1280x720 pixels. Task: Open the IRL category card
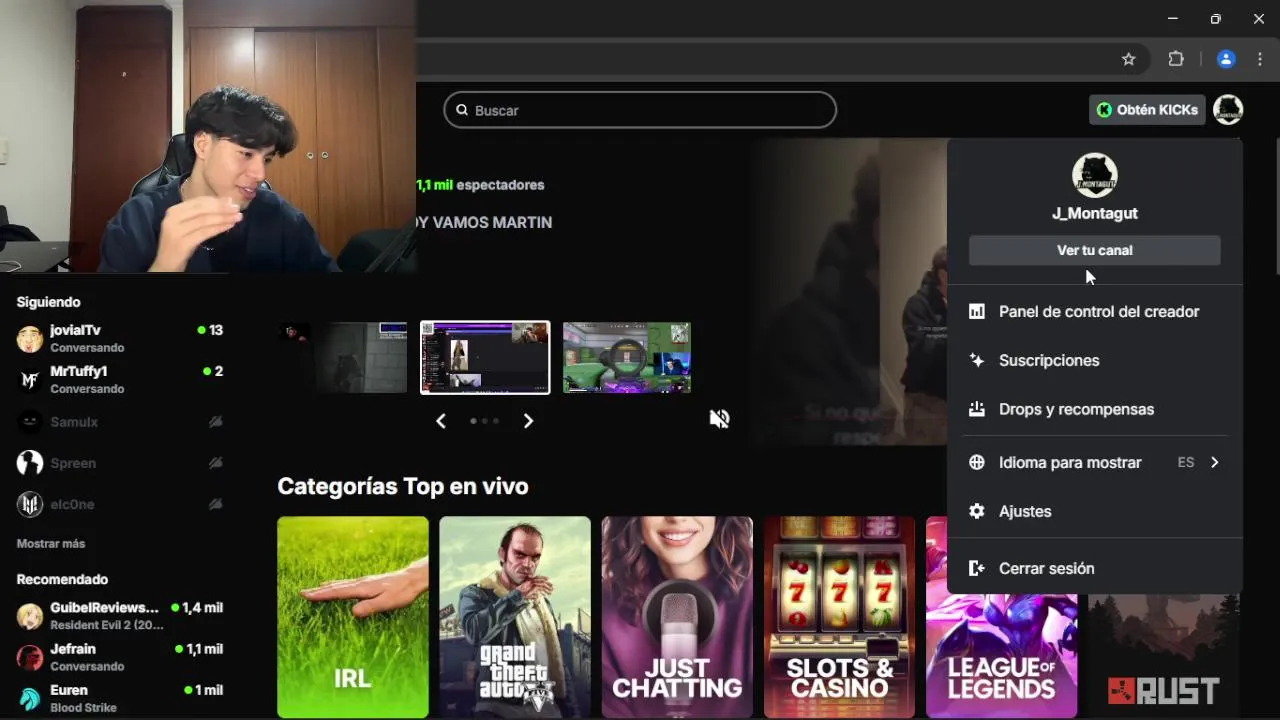tap(353, 617)
